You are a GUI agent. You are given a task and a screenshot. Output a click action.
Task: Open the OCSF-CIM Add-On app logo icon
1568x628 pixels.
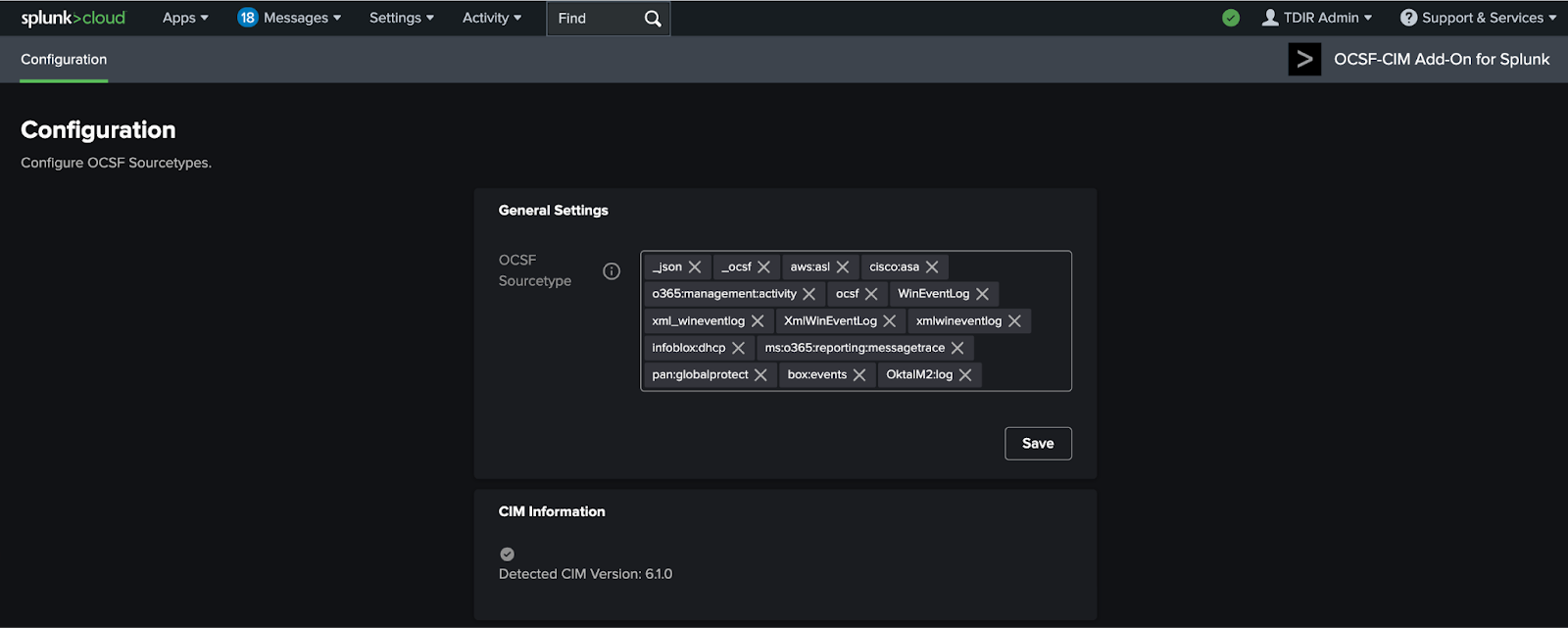(1304, 60)
